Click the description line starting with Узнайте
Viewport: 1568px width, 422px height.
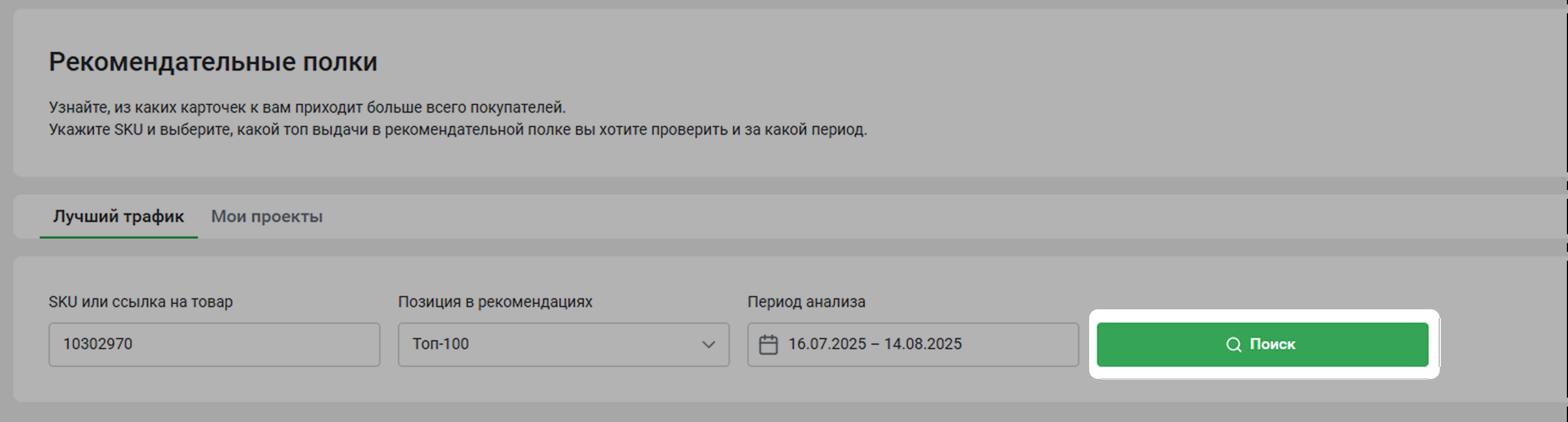(x=307, y=108)
